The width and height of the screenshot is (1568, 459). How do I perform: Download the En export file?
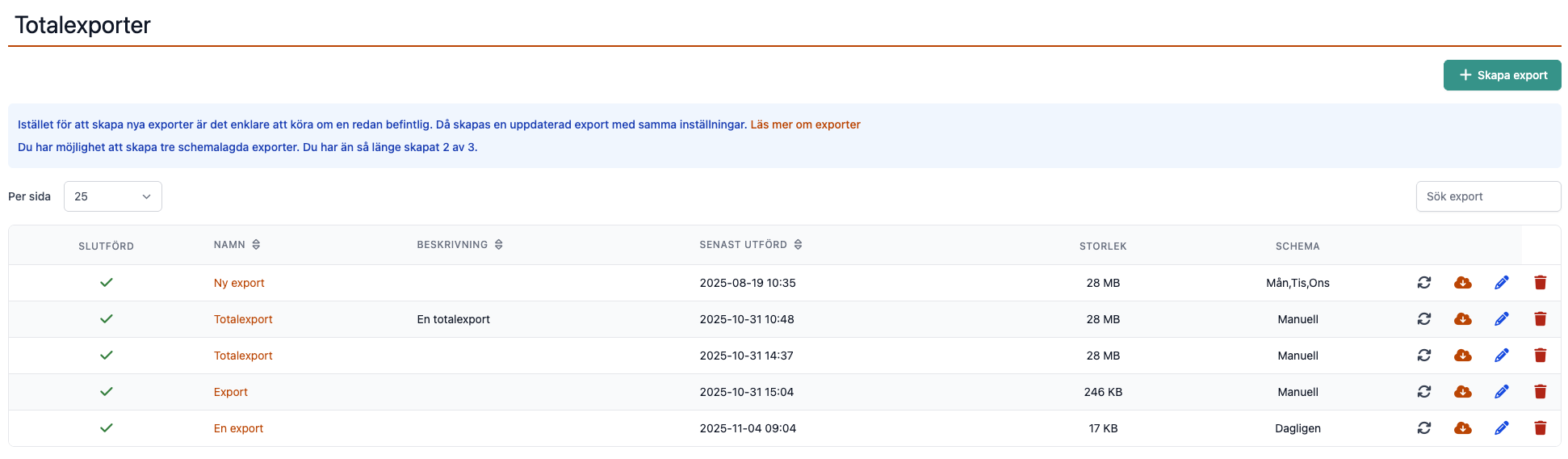pos(1463,428)
